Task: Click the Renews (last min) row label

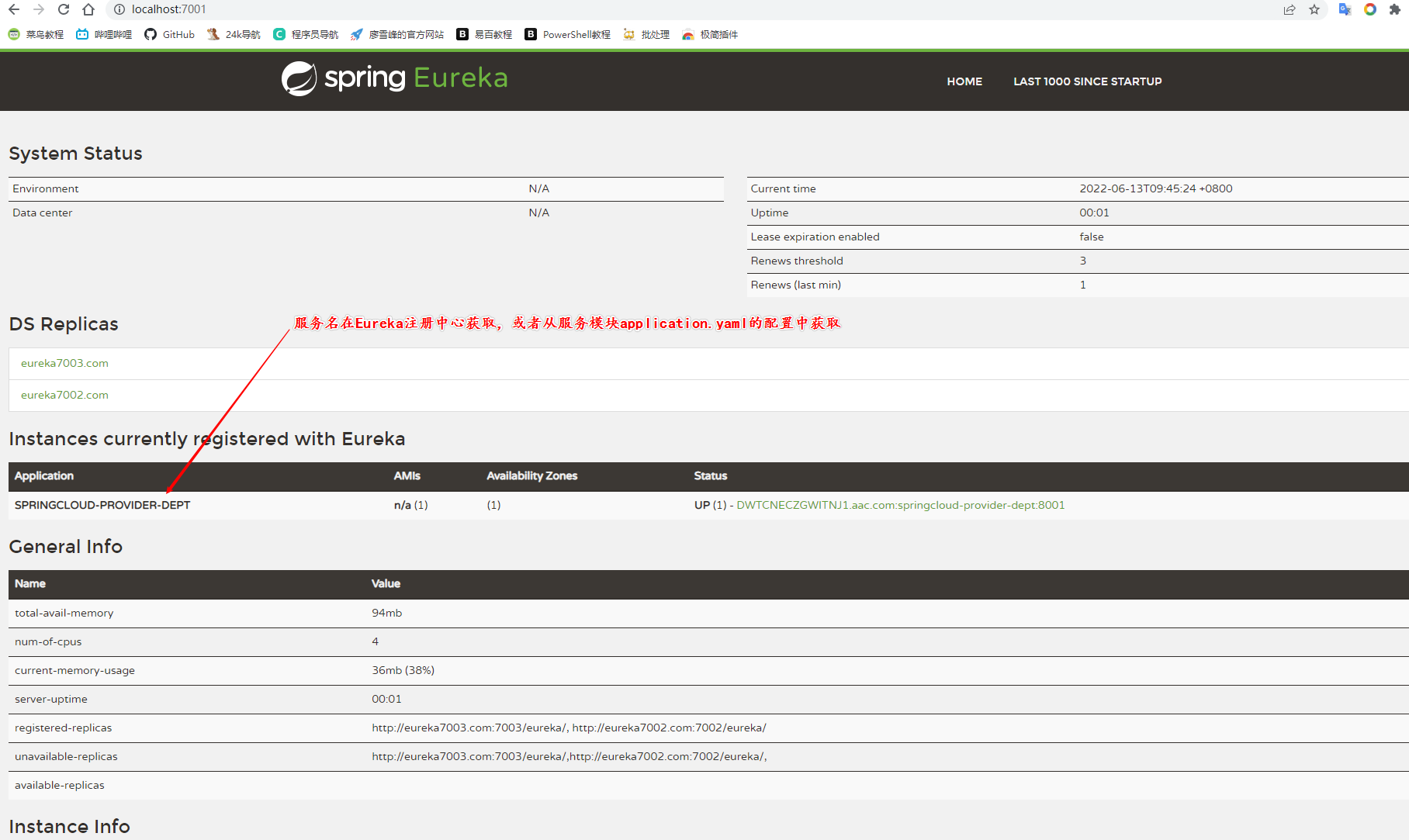Action: pyautogui.click(x=795, y=285)
